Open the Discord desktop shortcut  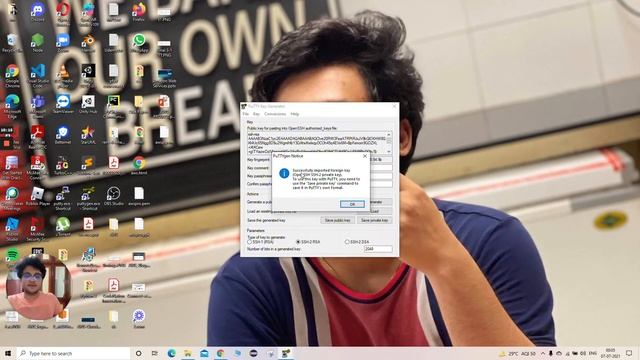(38, 11)
